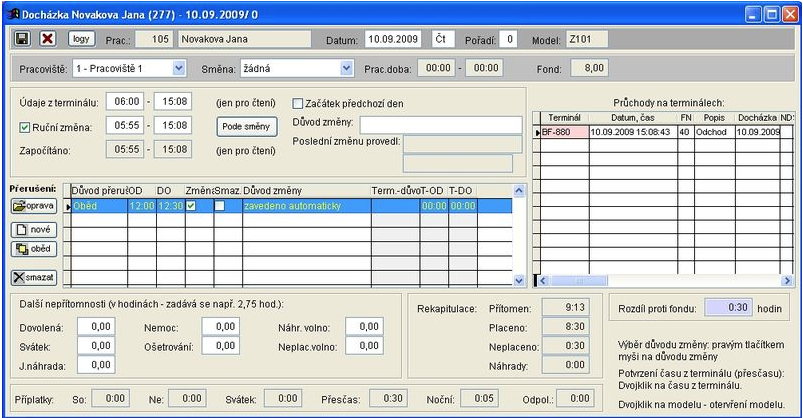803x418 pixels.
Task: Click the red X cancel icon
Action: pyautogui.click(x=48, y=38)
